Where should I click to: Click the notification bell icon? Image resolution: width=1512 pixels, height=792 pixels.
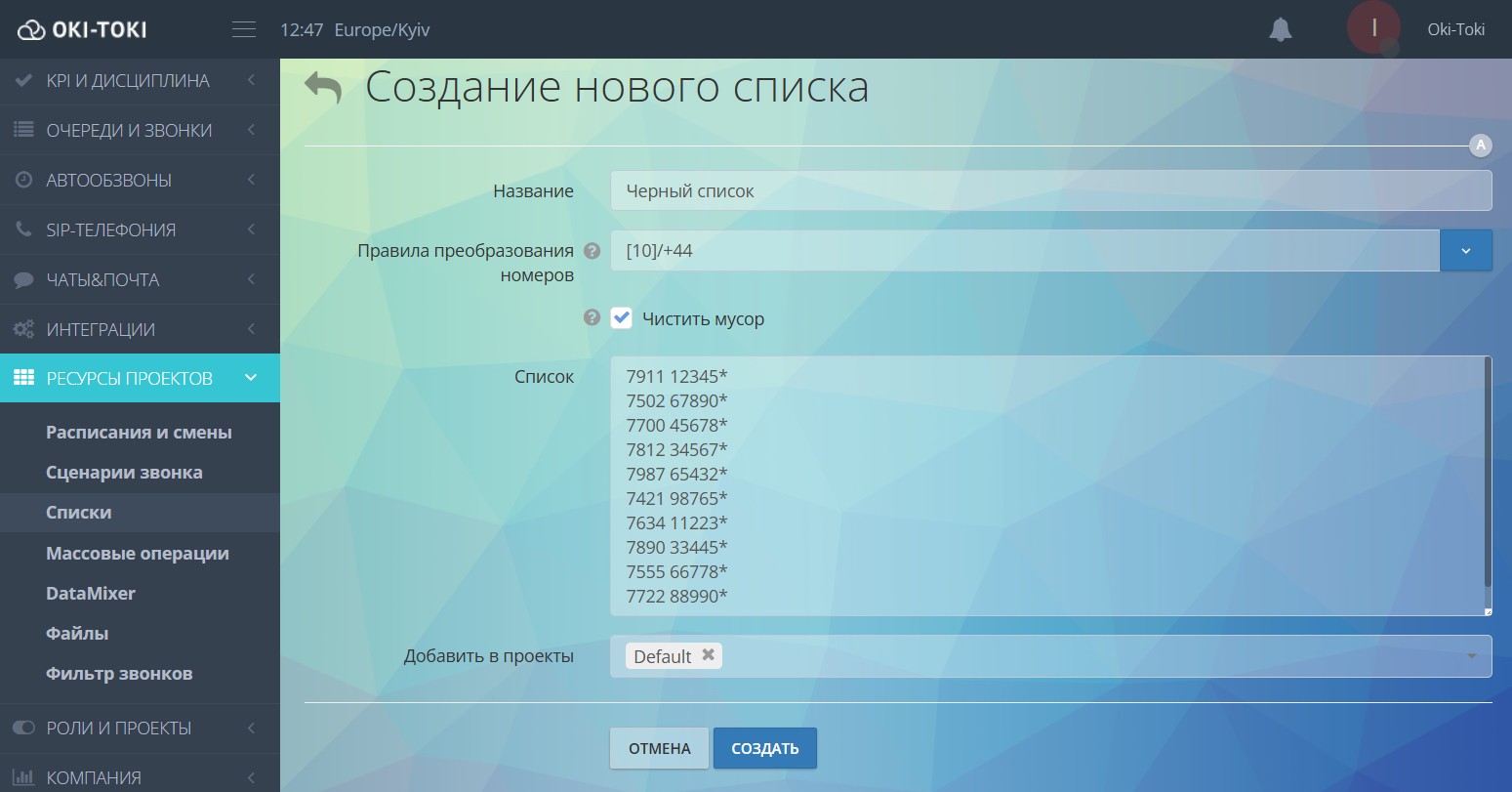click(x=1280, y=28)
